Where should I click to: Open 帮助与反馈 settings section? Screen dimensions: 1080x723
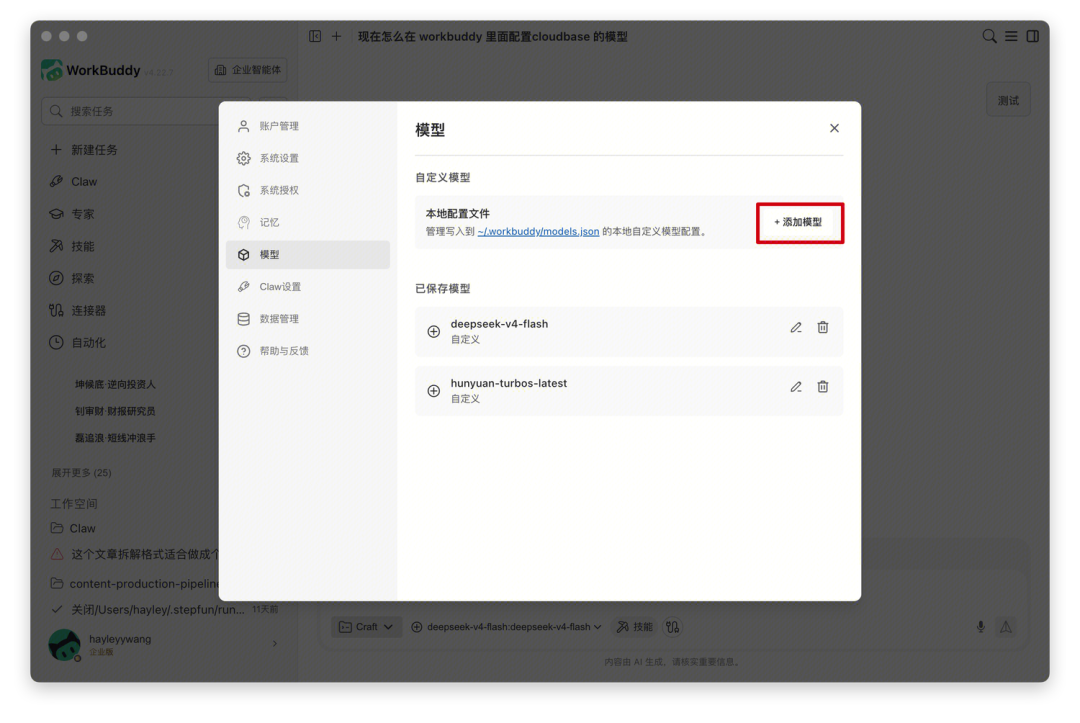click(307, 351)
